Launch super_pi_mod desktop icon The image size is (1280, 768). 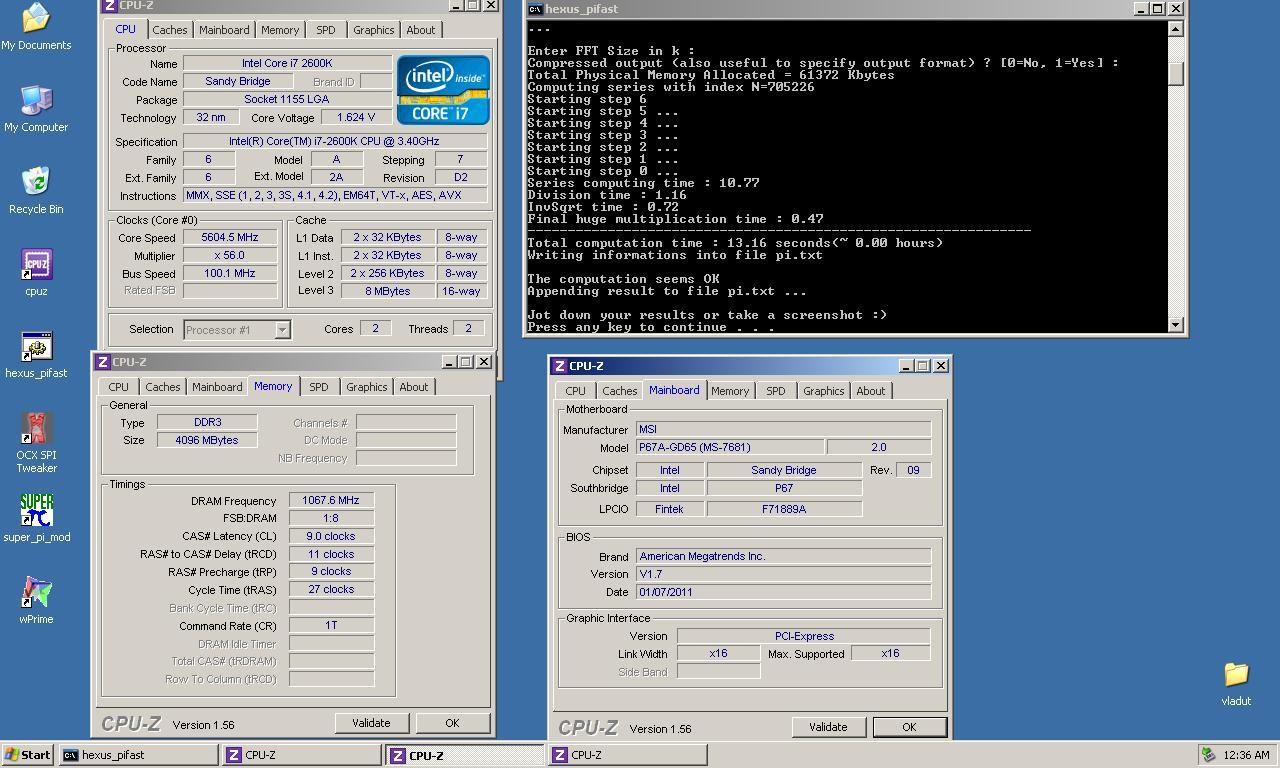click(x=36, y=519)
